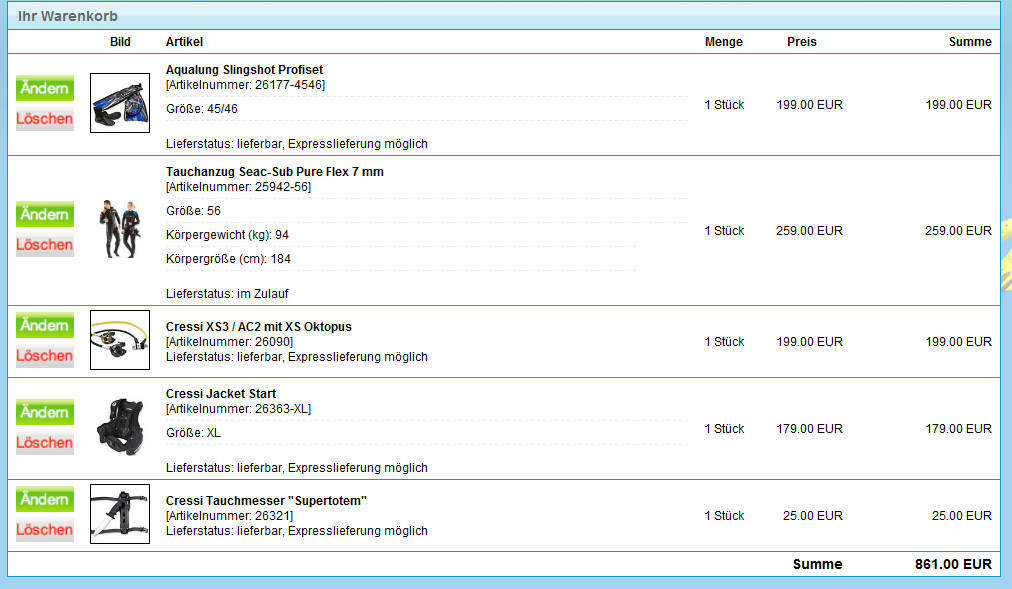Click Löschen for Cressi XS3 / AC2 regulator
This screenshot has width=1012, height=589.
[x=45, y=356]
